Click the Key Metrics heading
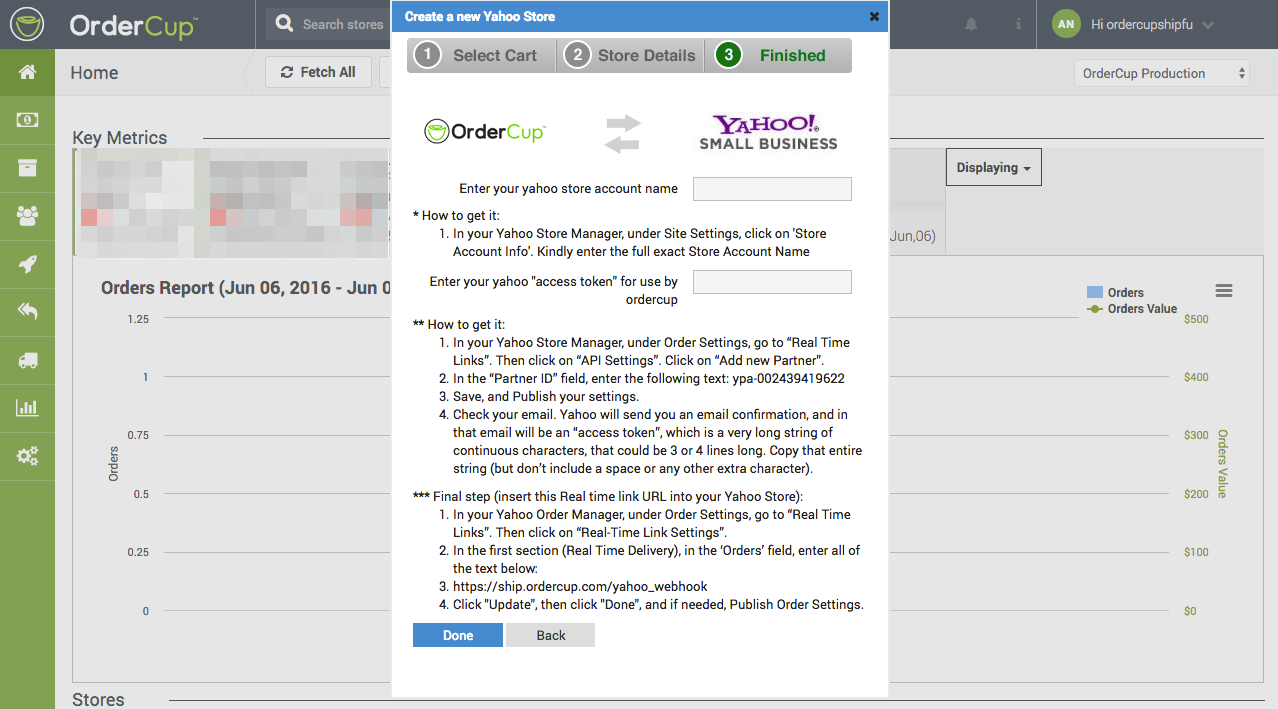This screenshot has height=709, width=1278. [x=120, y=138]
